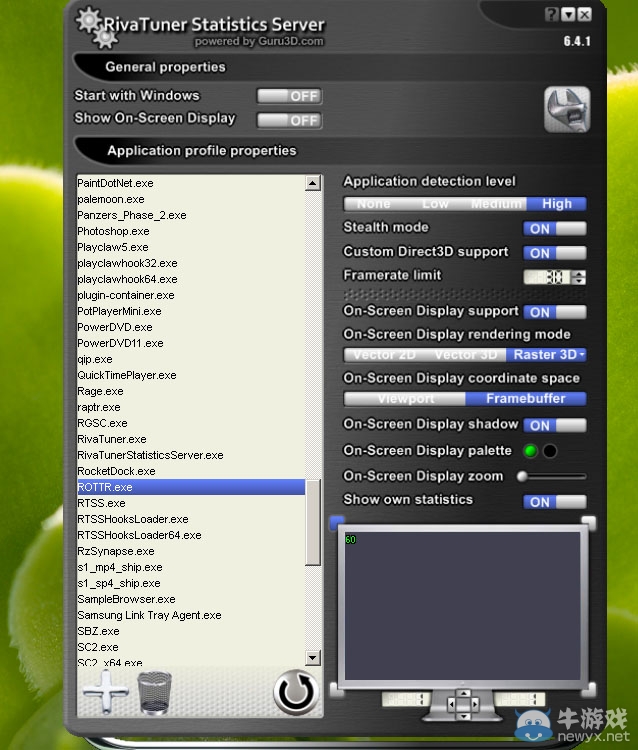Click the profile list scrollbar thumb
The width and height of the screenshot is (638, 750).
pyautogui.click(x=313, y=522)
